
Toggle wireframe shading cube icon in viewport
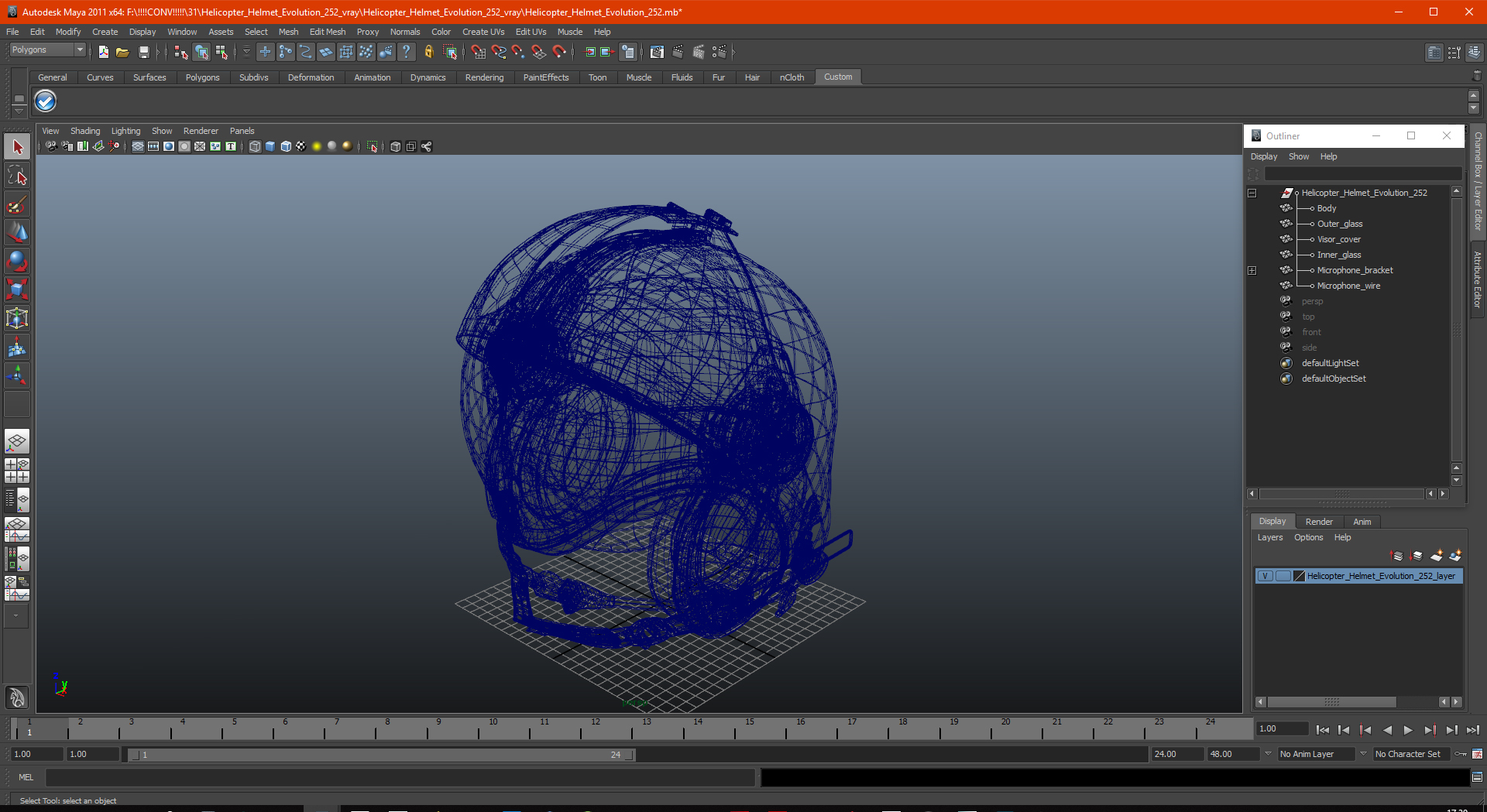255,146
